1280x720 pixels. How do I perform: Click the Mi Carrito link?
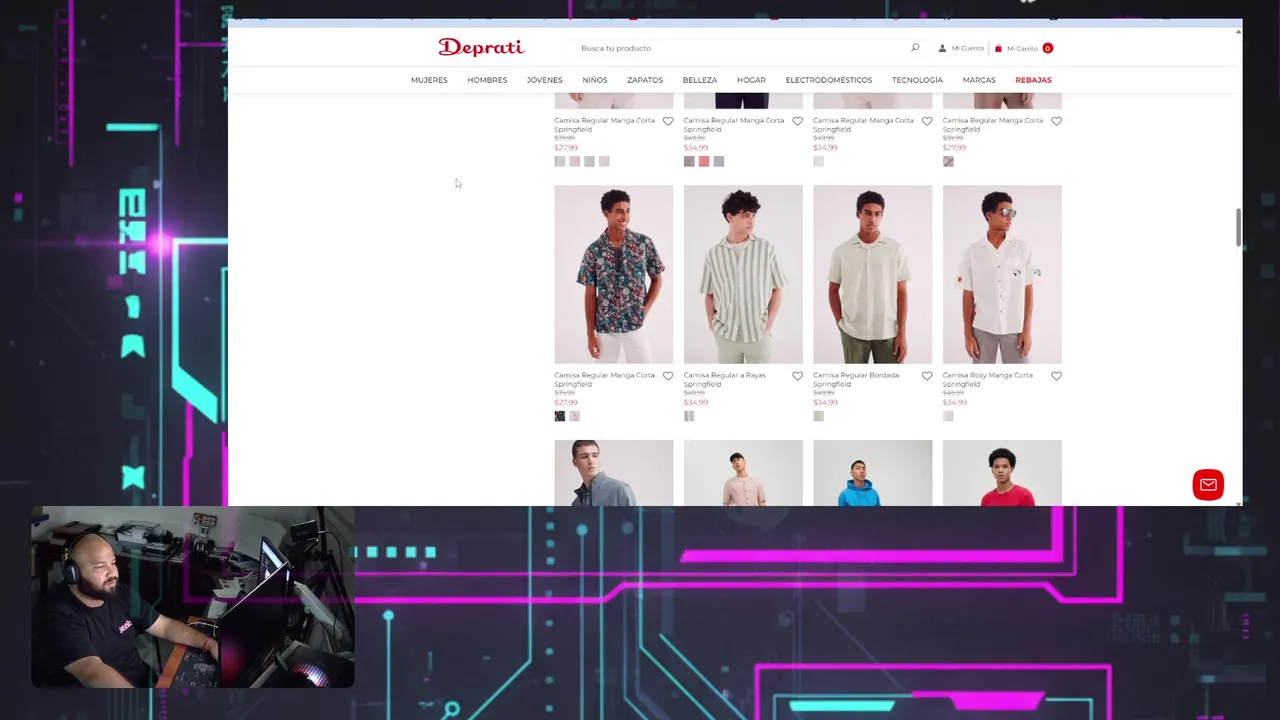(1022, 48)
